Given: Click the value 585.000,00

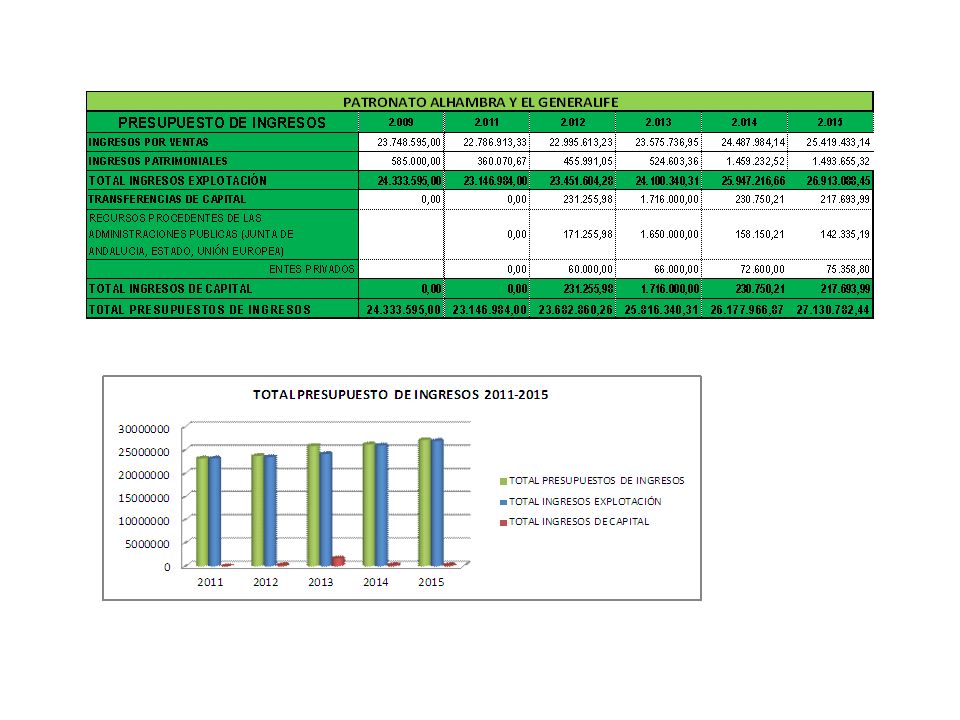Looking at the screenshot, I should [x=416, y=161].
